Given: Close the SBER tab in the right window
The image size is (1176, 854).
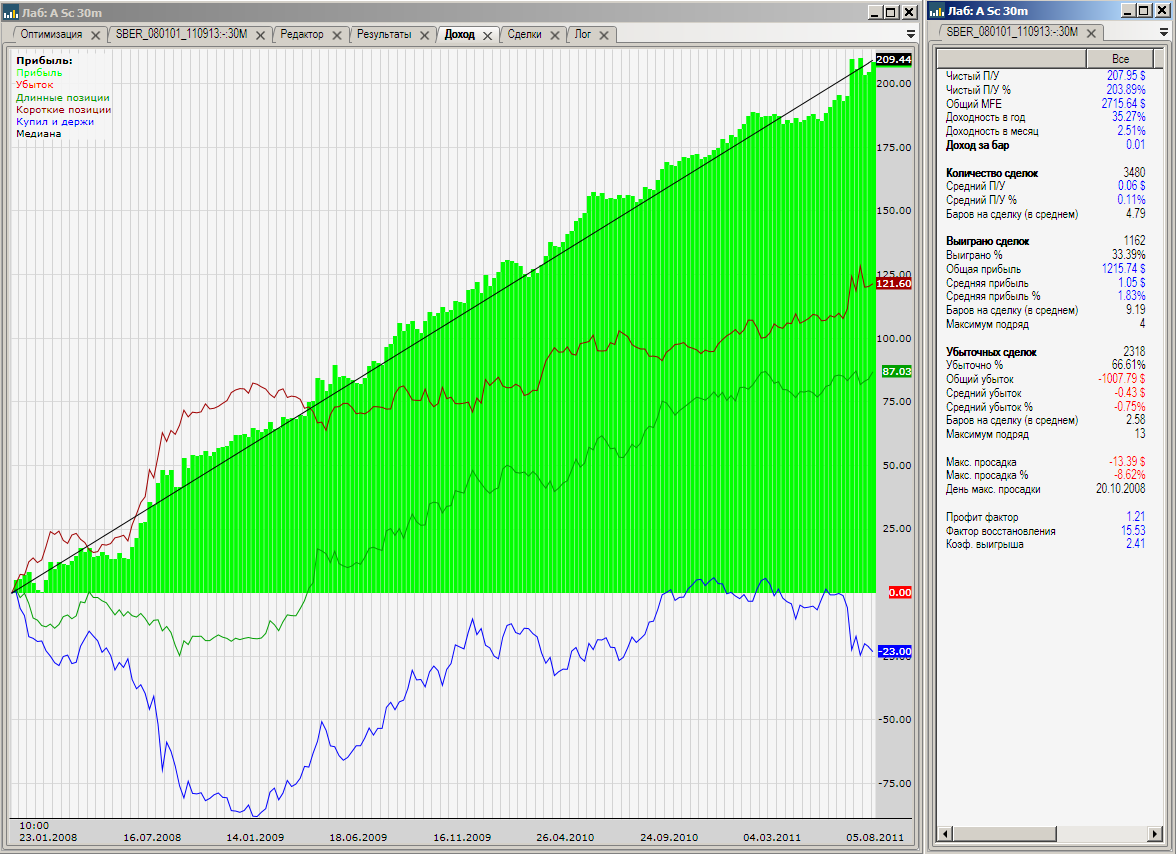Looking at the screenshot, I should point(1091,33).
